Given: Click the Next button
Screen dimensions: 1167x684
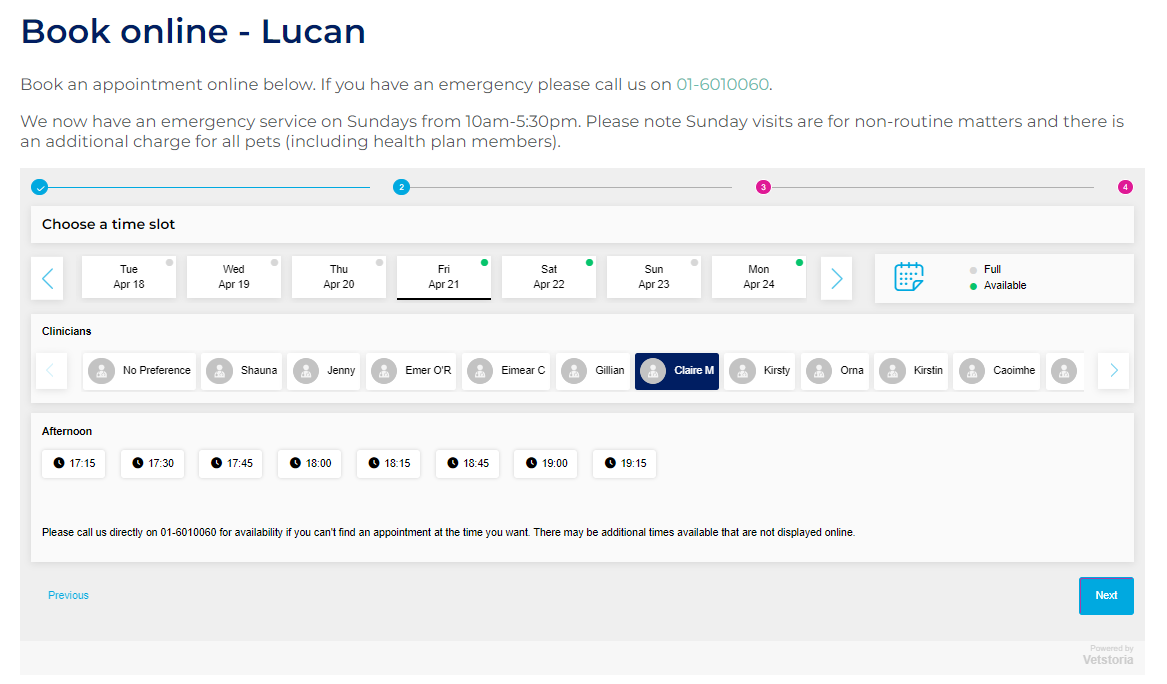Looking at the screenshot, I should coord(1106,595).
